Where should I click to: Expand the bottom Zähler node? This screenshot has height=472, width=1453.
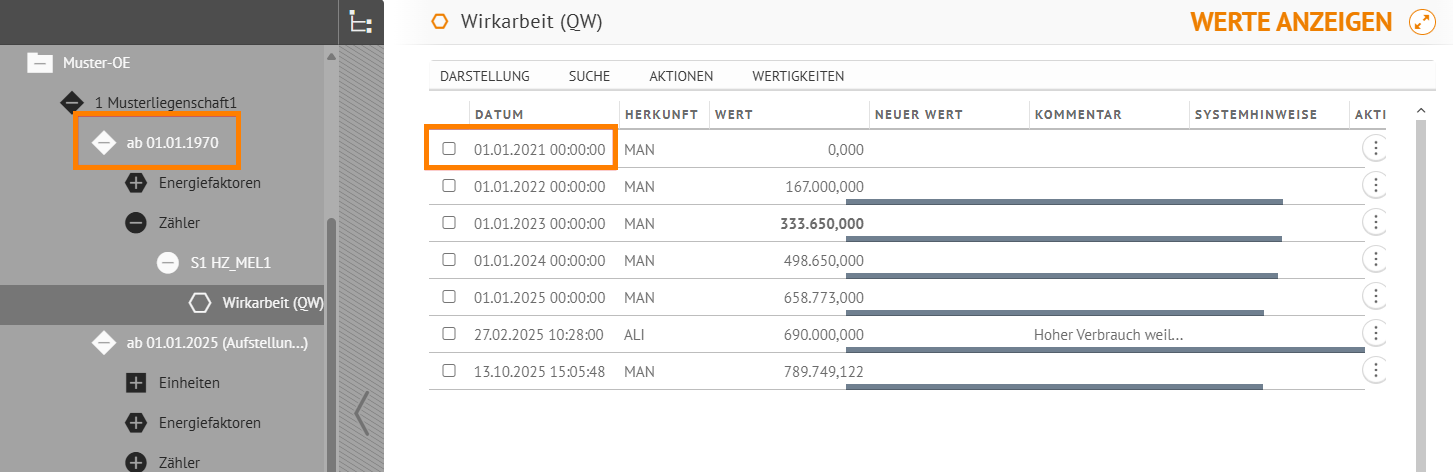pyautogui.click(x=136, y=462)
